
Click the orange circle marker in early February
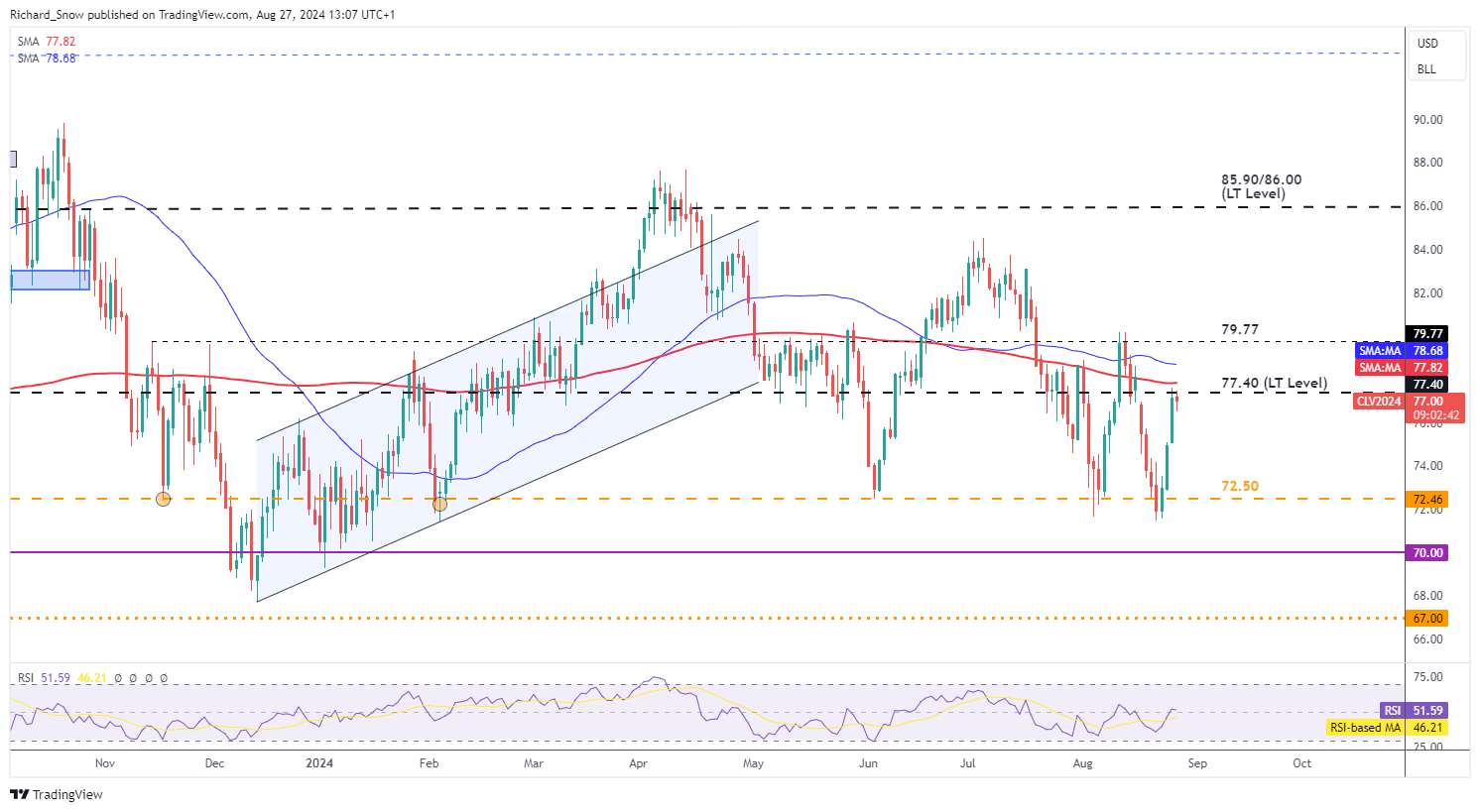click(x=440, y=504)
